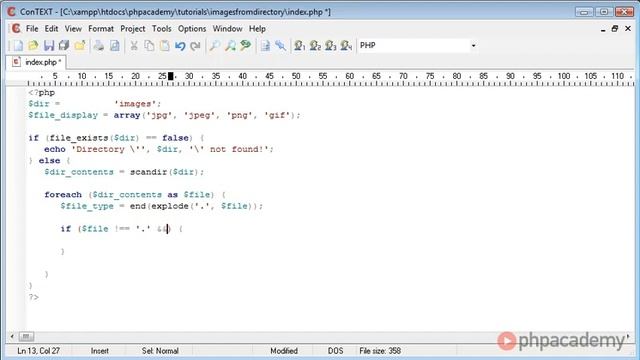The image size is (640, 360).
Task: Click 'File size: 358' in status bar
Action: tap(380, 351)
